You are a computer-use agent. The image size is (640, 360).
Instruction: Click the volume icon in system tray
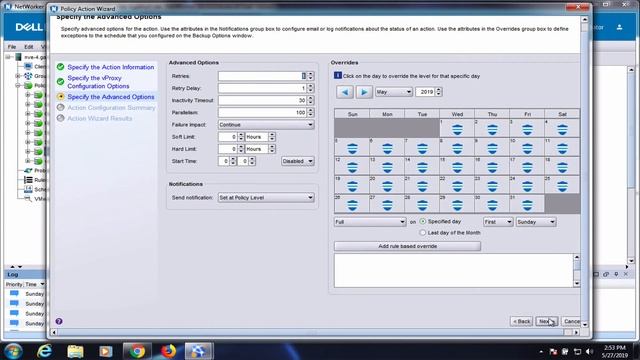point(589,351)
